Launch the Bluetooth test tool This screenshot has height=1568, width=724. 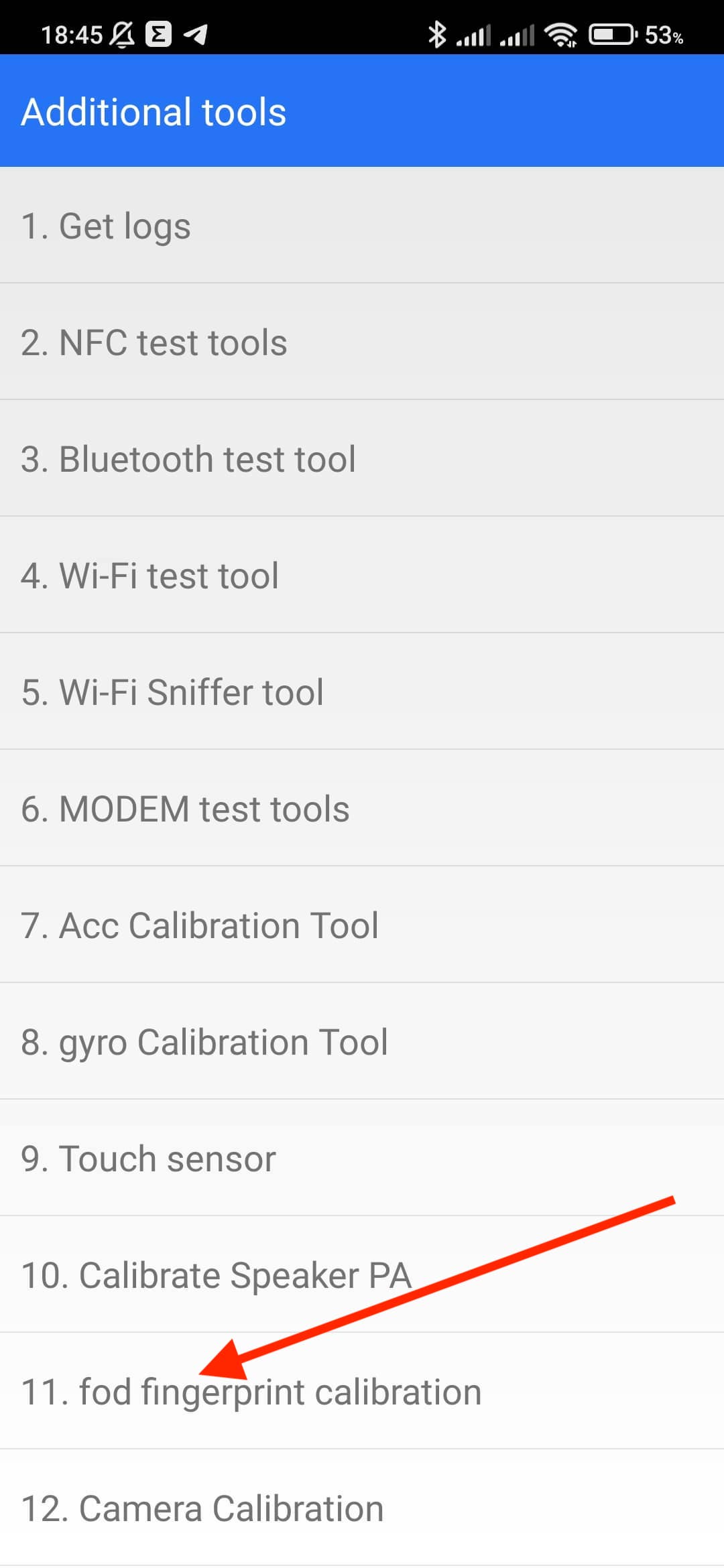[362, 459]
